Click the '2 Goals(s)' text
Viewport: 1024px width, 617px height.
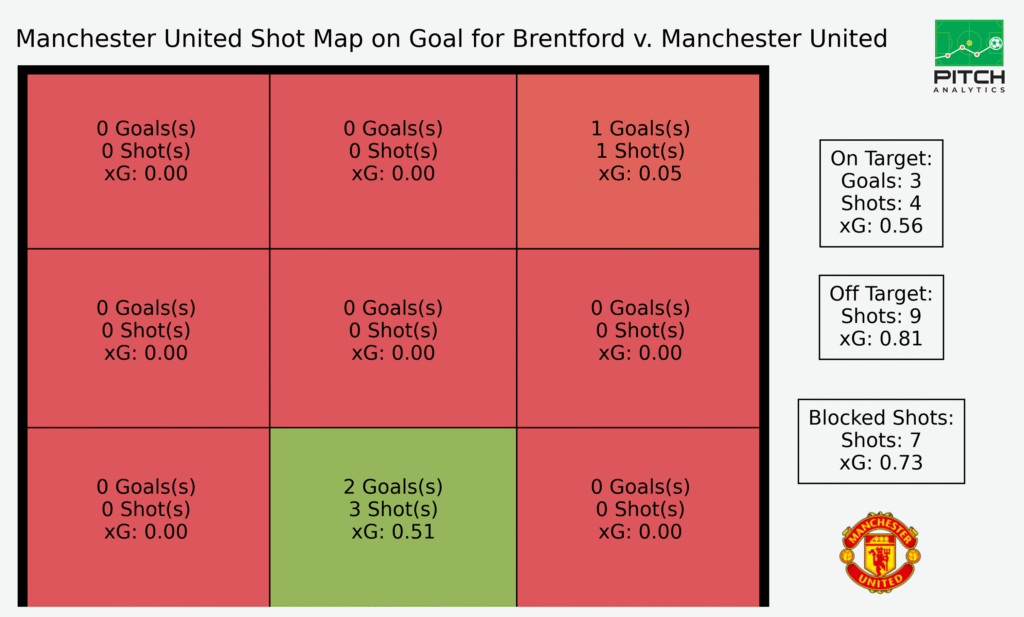[393, 487]
